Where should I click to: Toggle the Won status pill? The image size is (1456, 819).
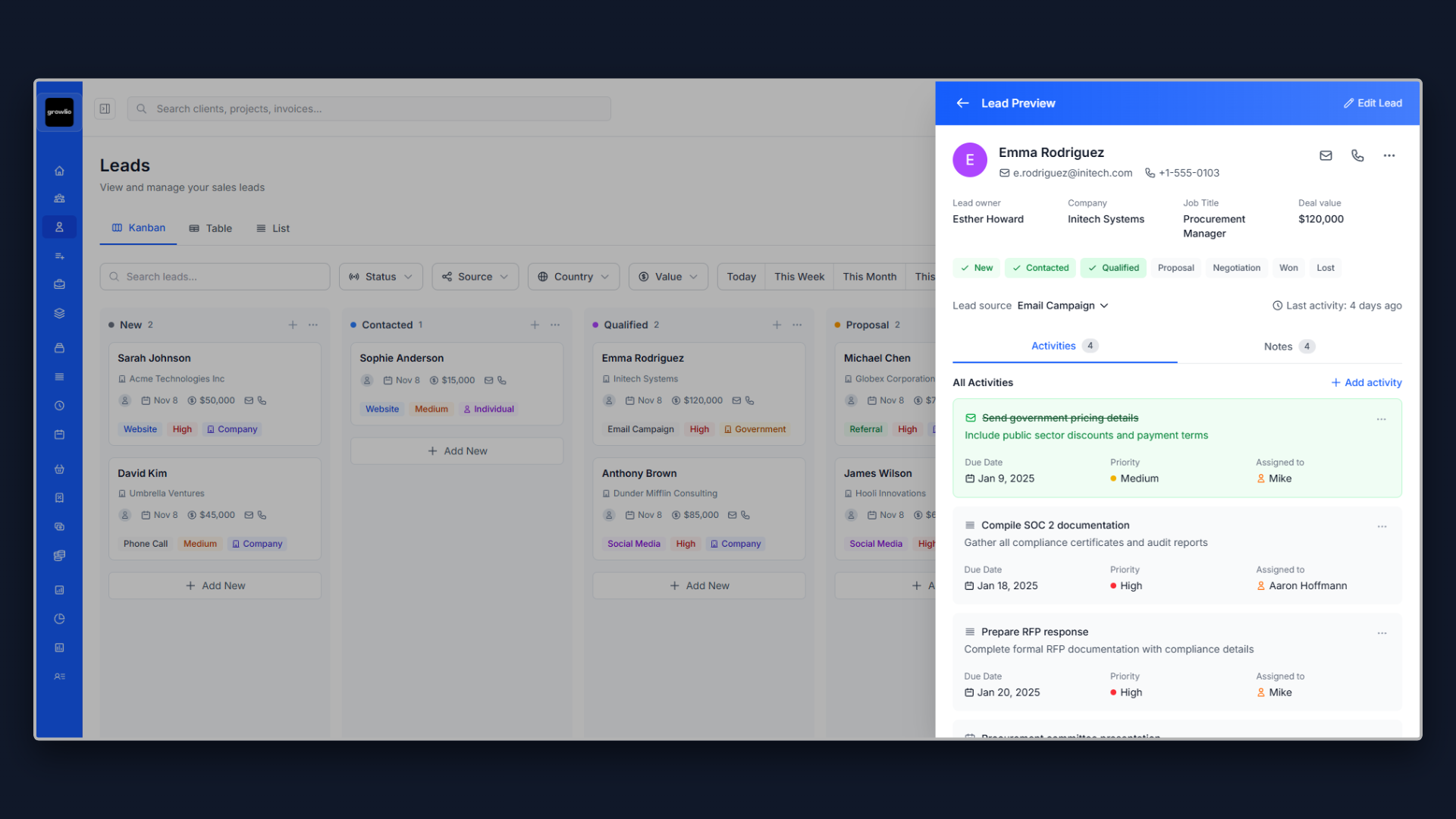(1288, 268)
